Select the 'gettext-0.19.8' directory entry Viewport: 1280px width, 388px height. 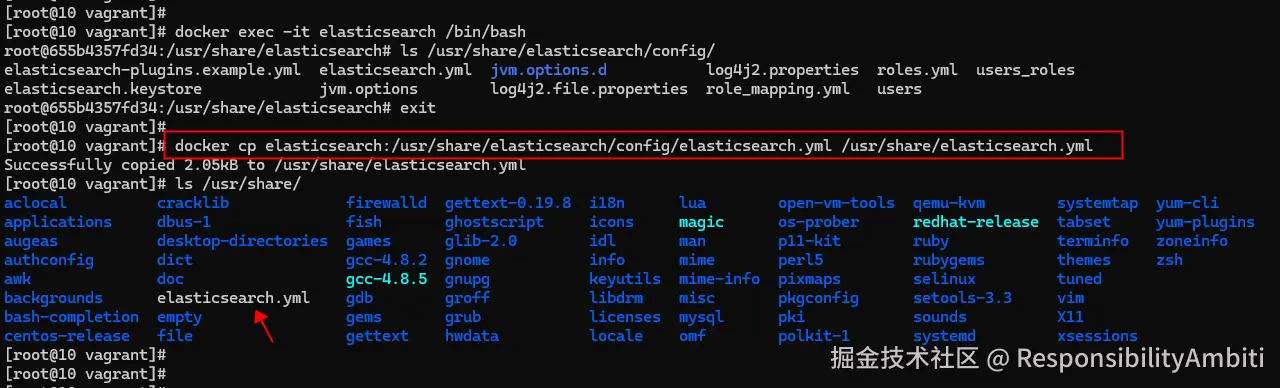click(x=508, y=203)
